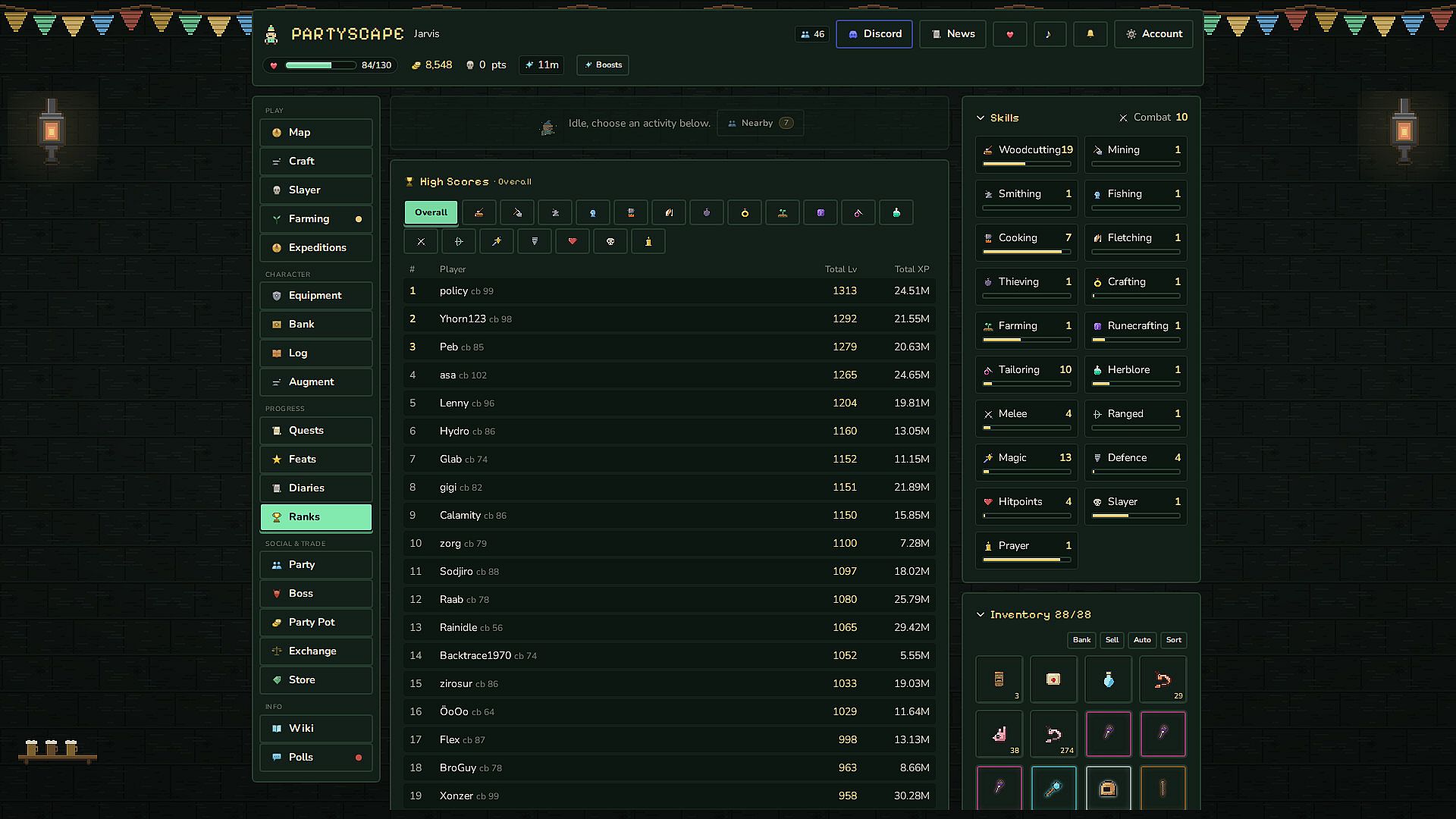Click the Total XP column header

pyautogui.click(x=912, y=269)
